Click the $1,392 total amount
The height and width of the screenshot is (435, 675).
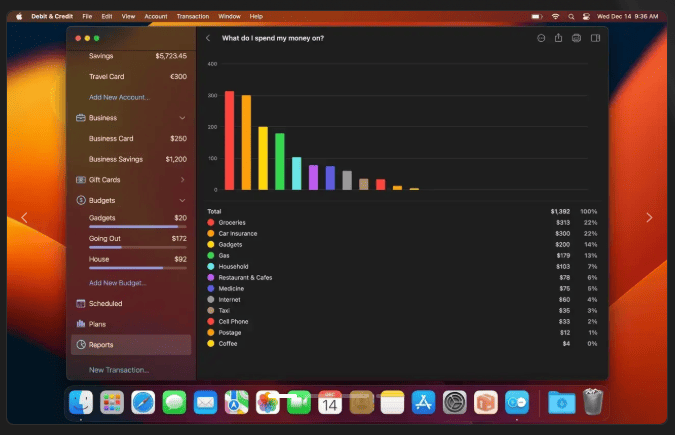[560, 211]
